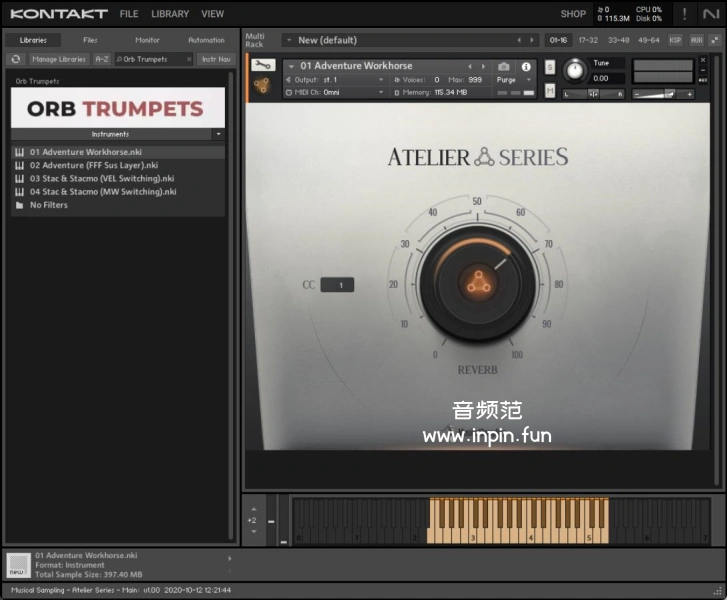Clear the Orb Trumpets search with X
The width and height of the screenshot is (727, 600).
click(x=189, y=59)
